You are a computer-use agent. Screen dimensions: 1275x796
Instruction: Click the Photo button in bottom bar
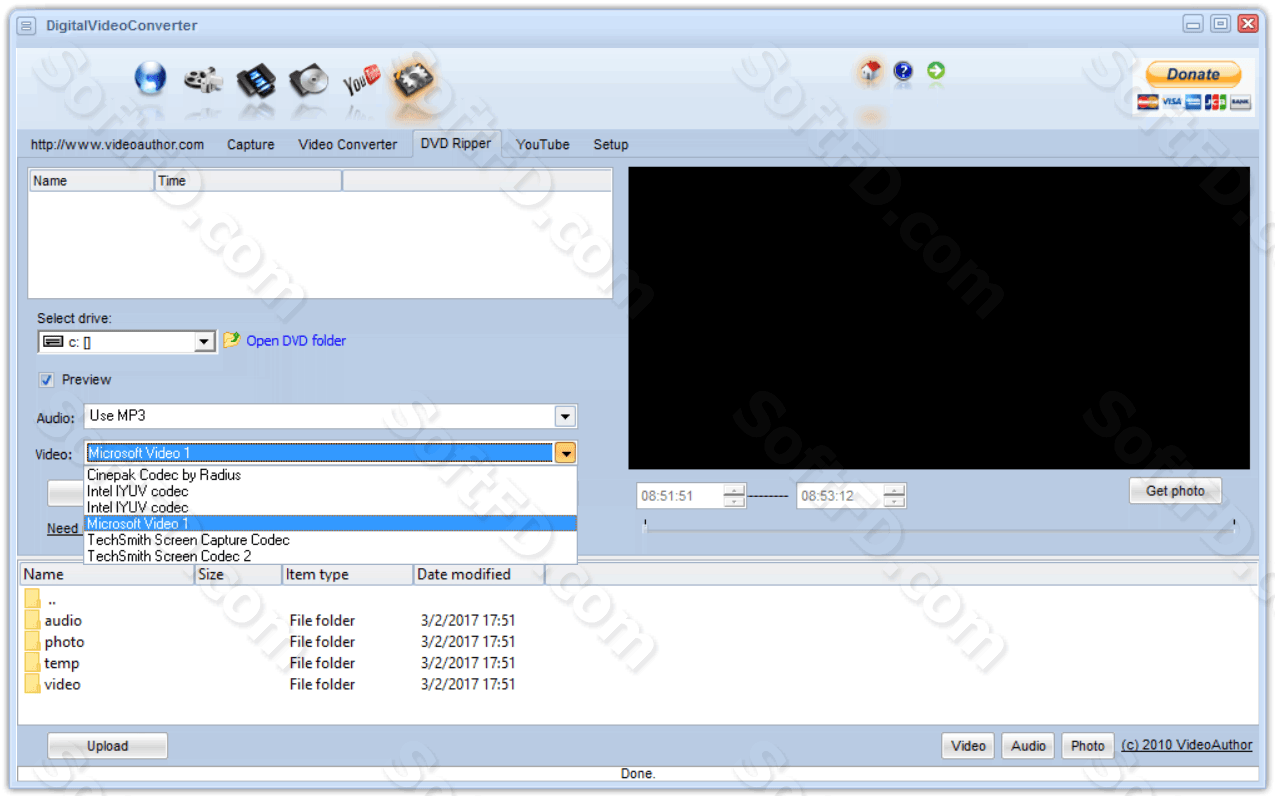[x=1088, y=746]
